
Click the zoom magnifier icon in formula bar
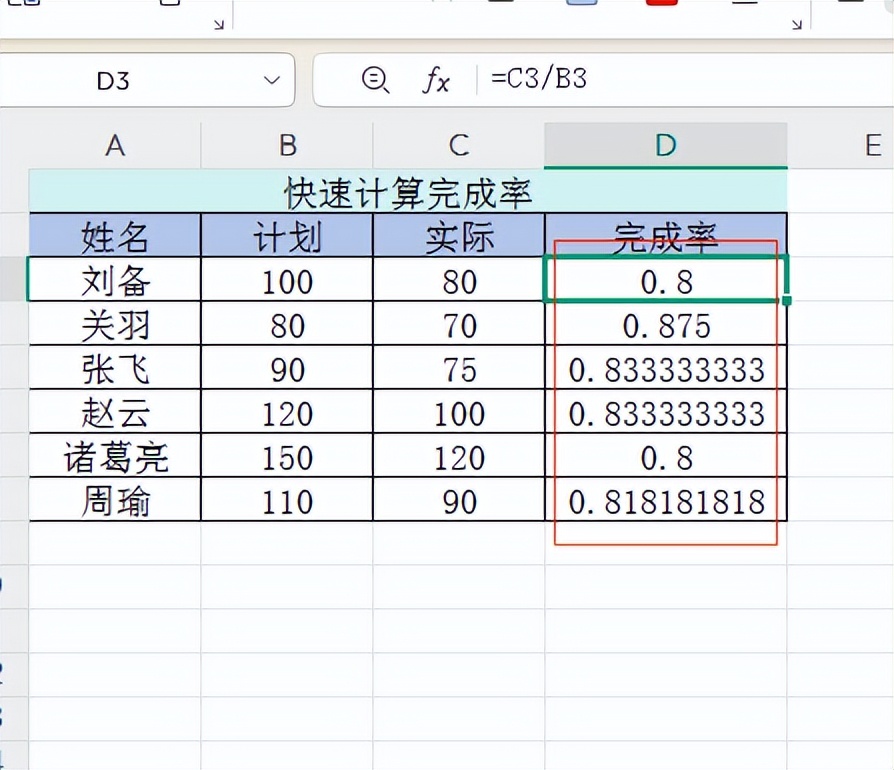tap(375, 79)
